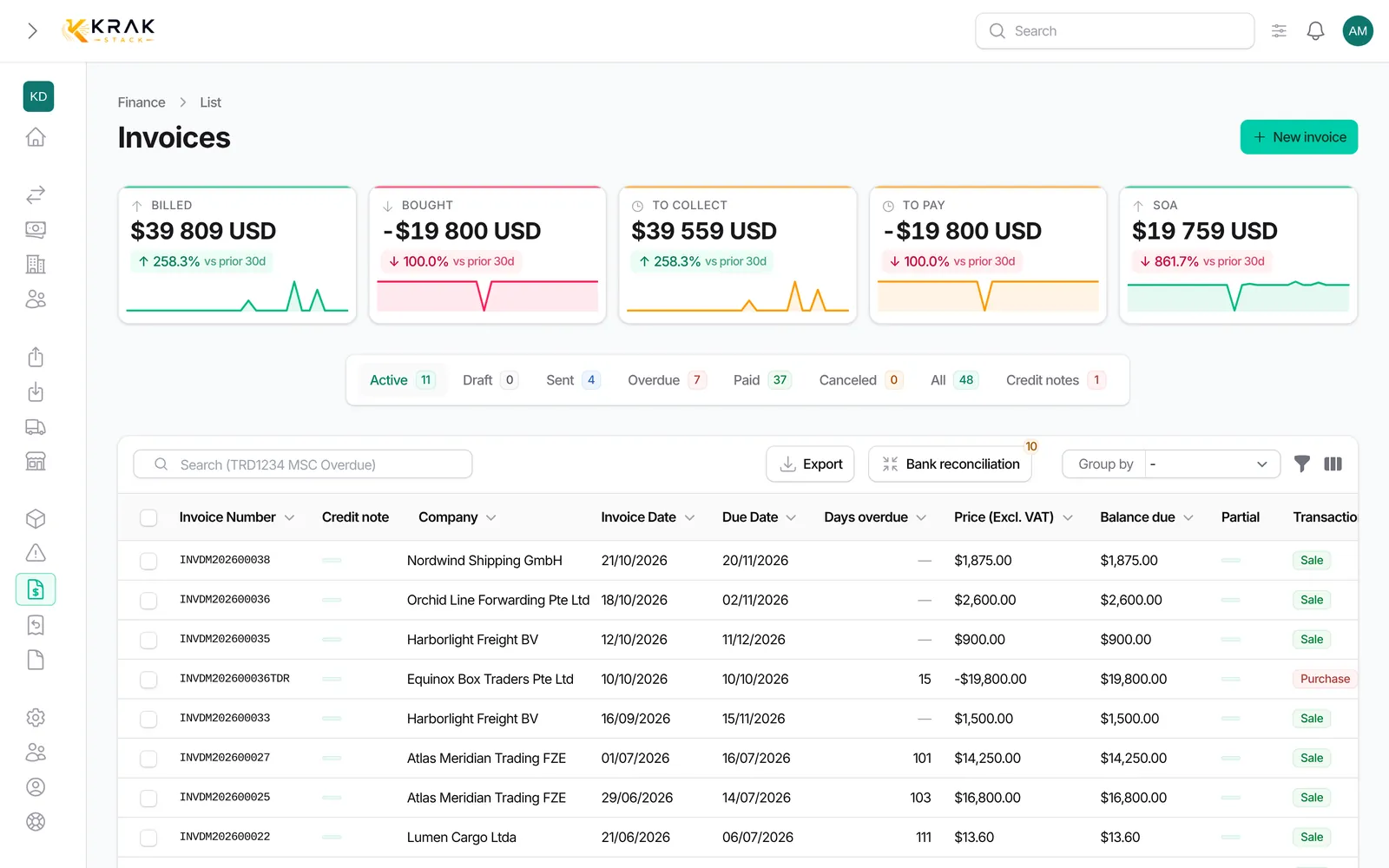
Task: Open the box package sidebar icon
Action: pyautogui.click(x=36, y=518)
